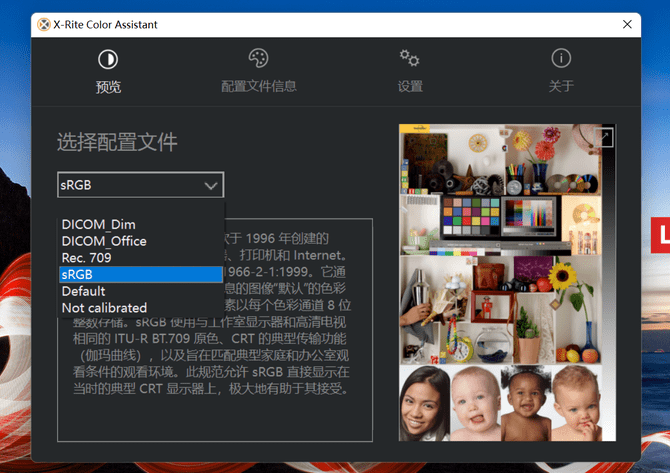The width and height of the screenshot is (670, 473).
Task: Select the Not calibrated option
Action: [104, 308]
